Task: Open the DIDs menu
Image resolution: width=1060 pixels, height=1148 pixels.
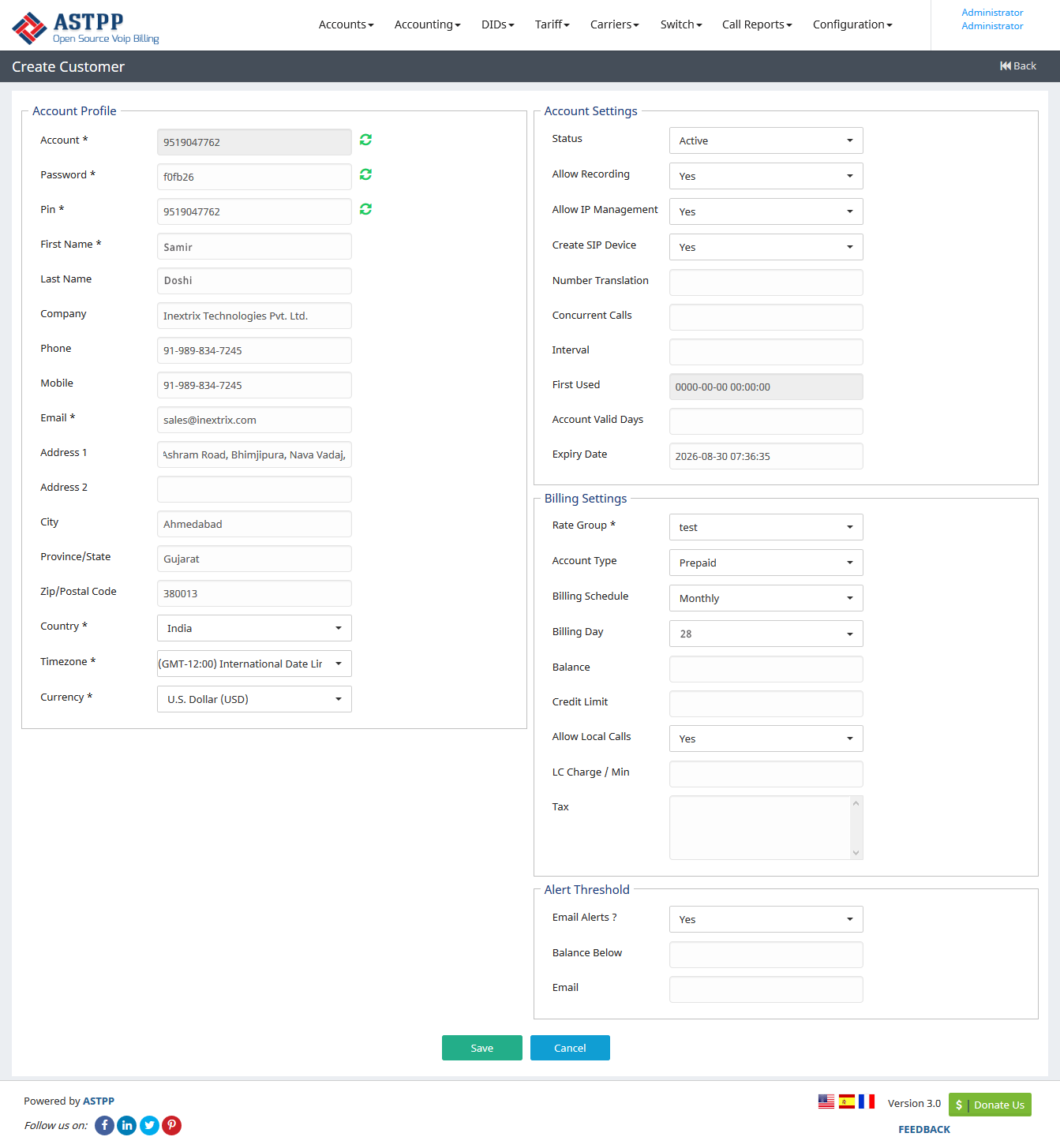Action: click(497, 24)
